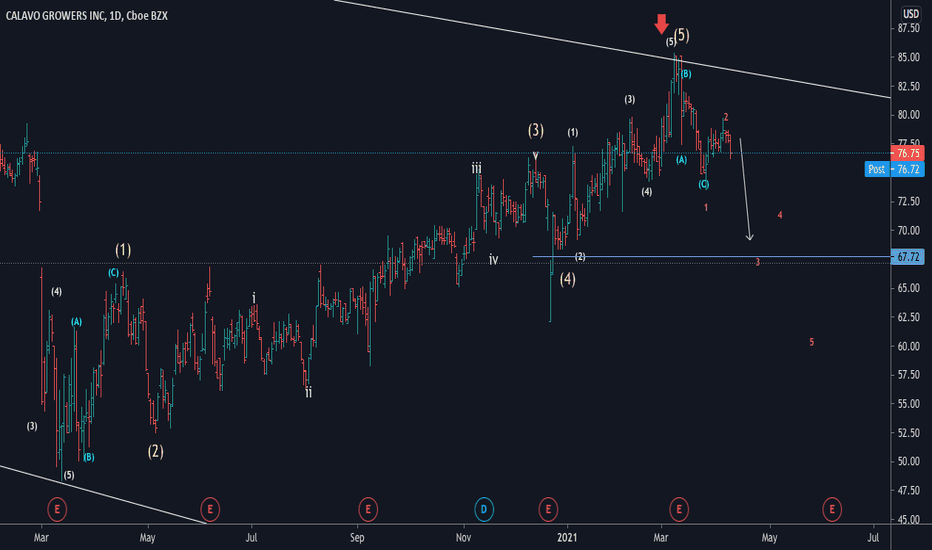
Task: Select the 'iv' sub-wave label
Action: (493, 259)
